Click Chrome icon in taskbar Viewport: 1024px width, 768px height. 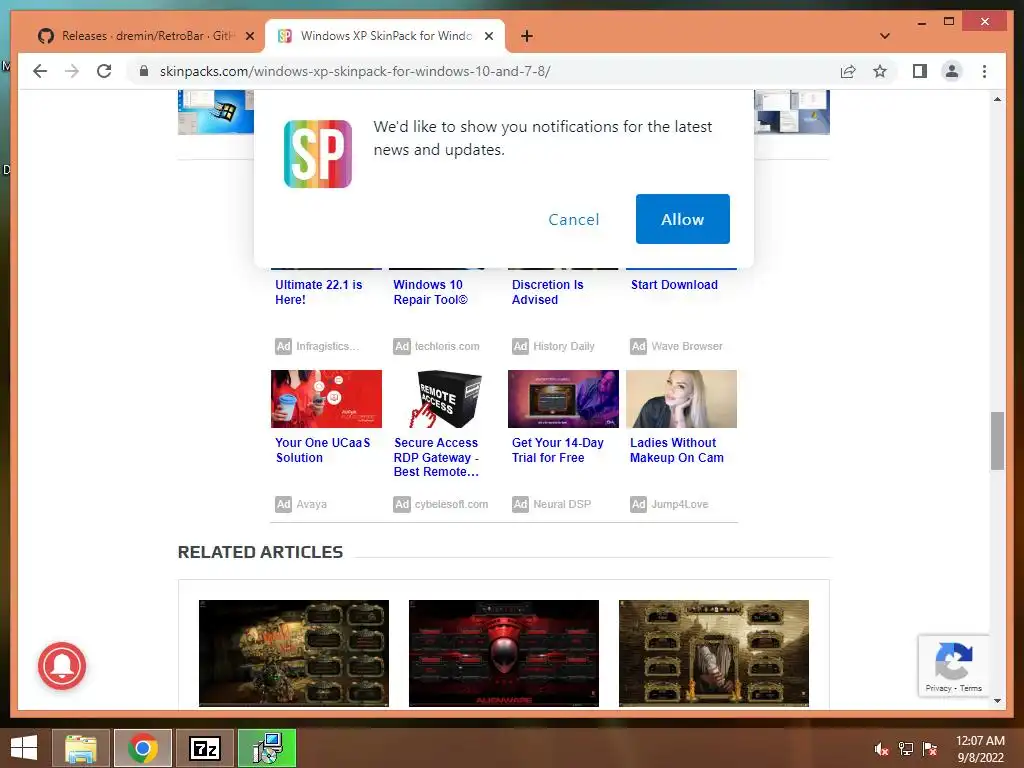tap(143, 748)
